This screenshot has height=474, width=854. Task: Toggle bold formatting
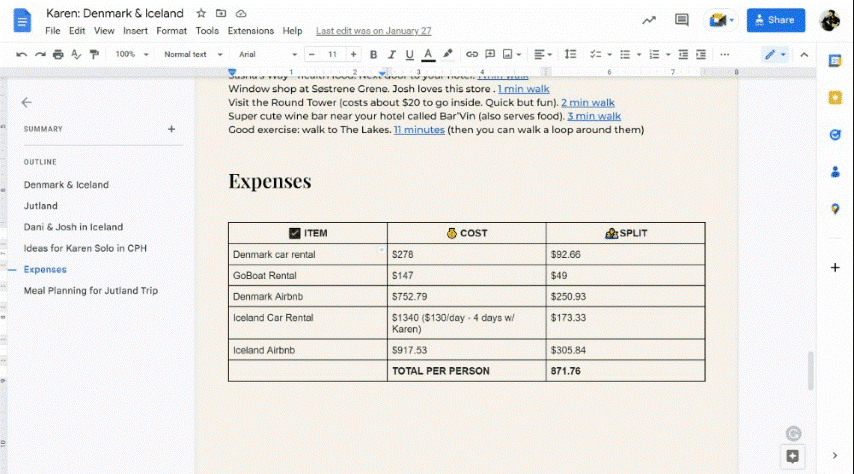374,54
